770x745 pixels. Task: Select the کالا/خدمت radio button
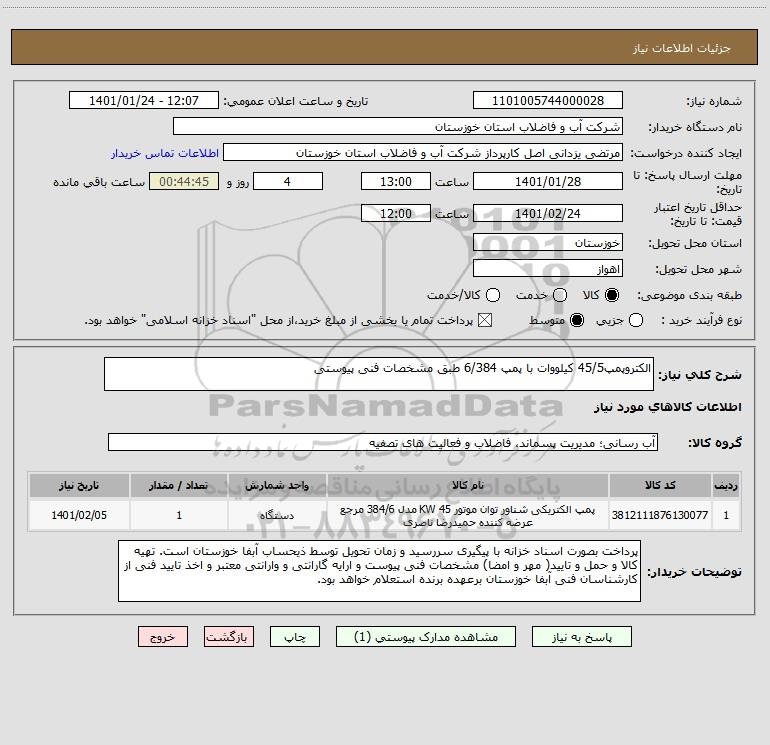493,295
